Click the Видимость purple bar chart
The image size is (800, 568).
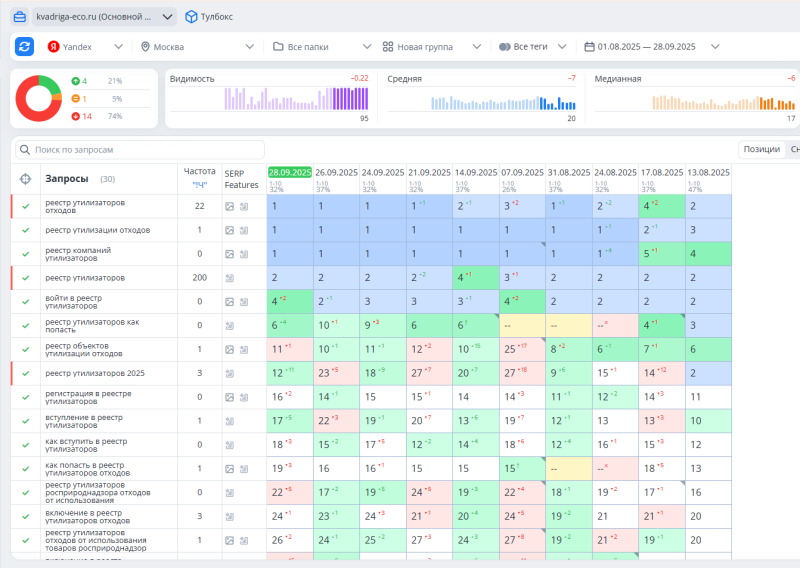(x=296, y=98)
